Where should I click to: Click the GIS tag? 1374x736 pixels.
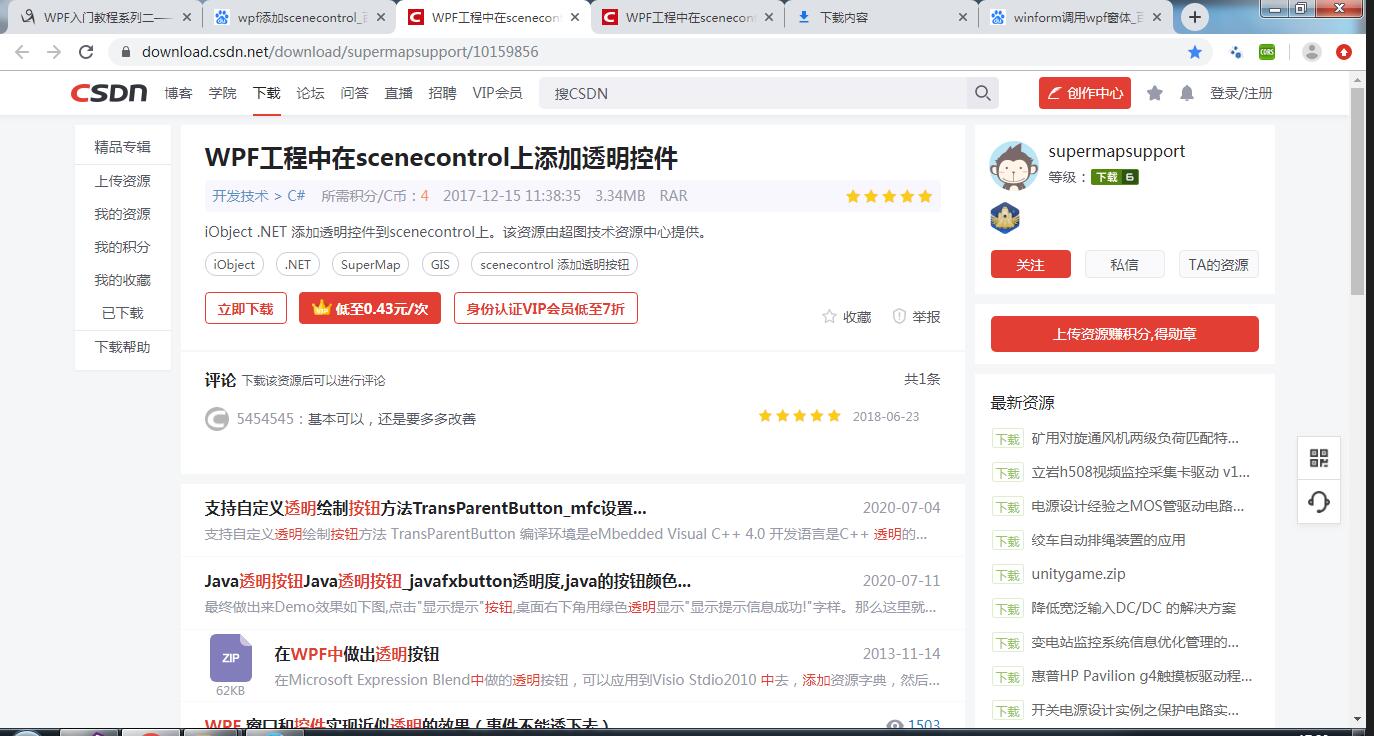[441, 264]
